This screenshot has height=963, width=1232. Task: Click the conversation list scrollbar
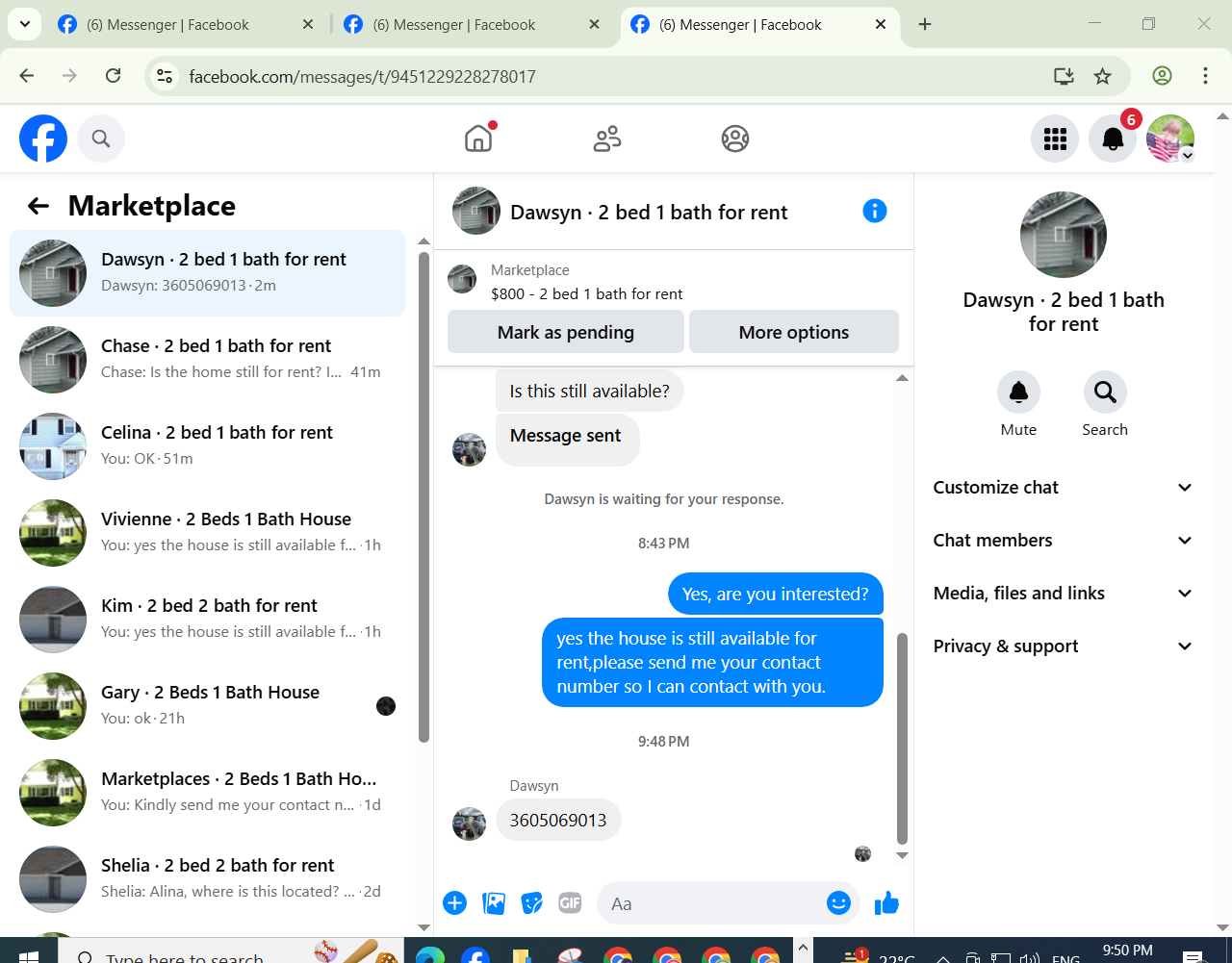pyautogui.click(x=423, y=496)
